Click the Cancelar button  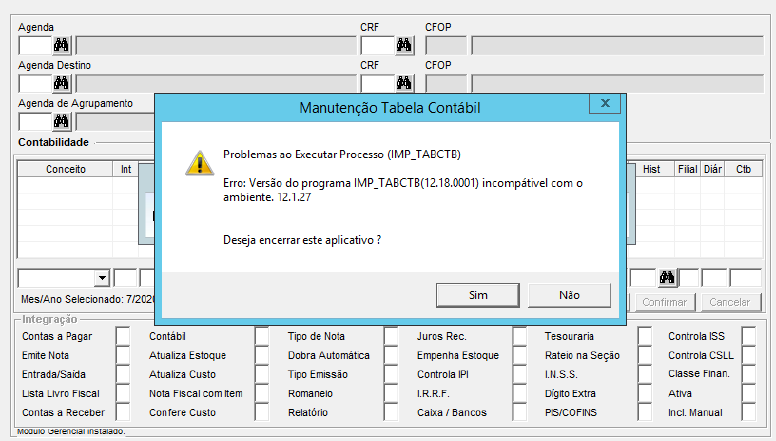coord(729,302)
